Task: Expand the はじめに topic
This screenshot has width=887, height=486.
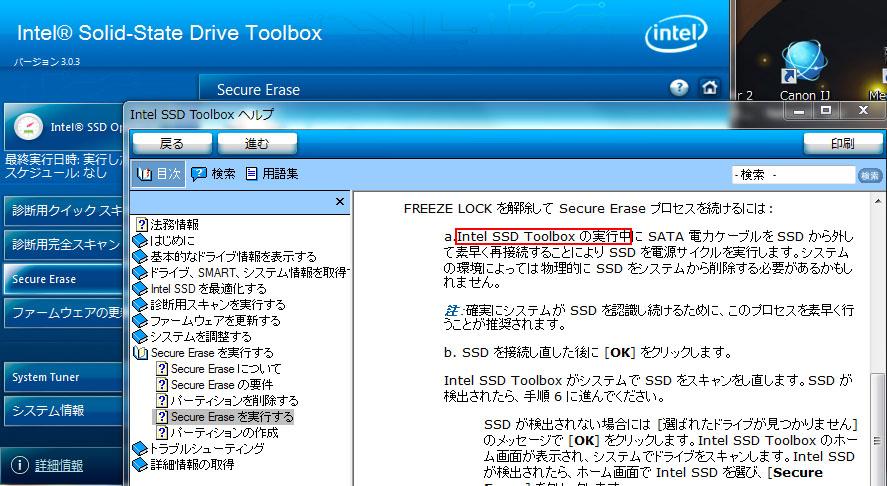Action: point(173,240)
